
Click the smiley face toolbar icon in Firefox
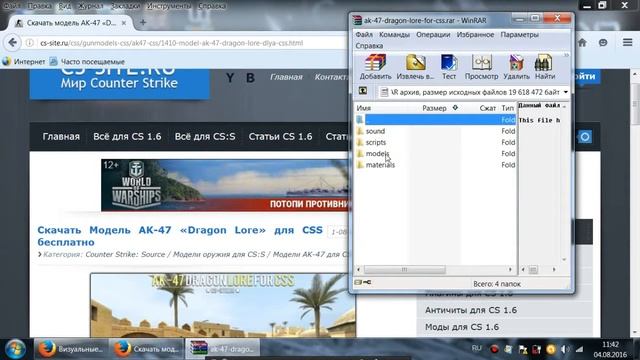(603, 42)
